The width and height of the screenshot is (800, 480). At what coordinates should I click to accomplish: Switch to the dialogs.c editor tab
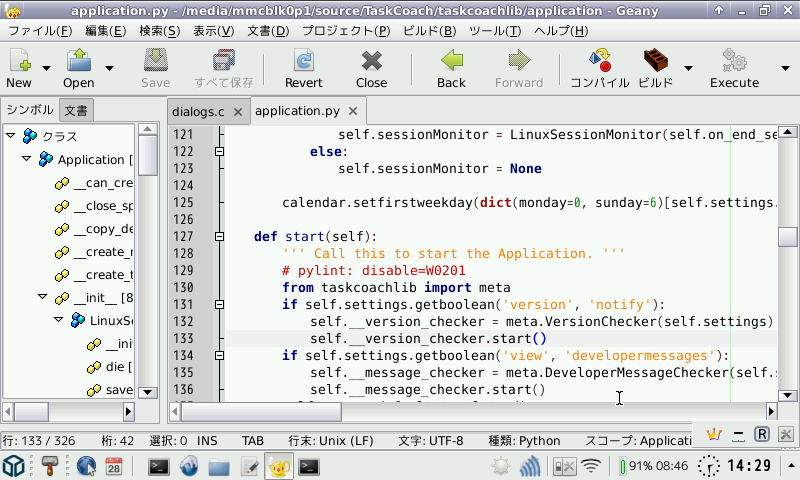[x=198, y=112]
